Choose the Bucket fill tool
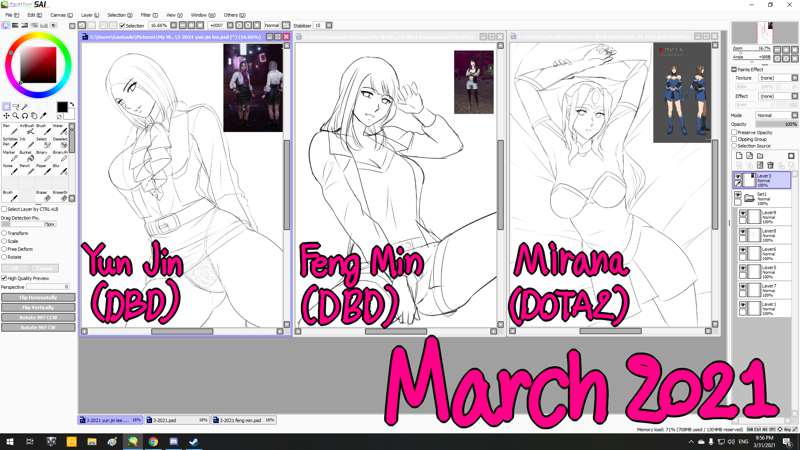This screenshot has width=800, height=450. click(x=25, y=157)
